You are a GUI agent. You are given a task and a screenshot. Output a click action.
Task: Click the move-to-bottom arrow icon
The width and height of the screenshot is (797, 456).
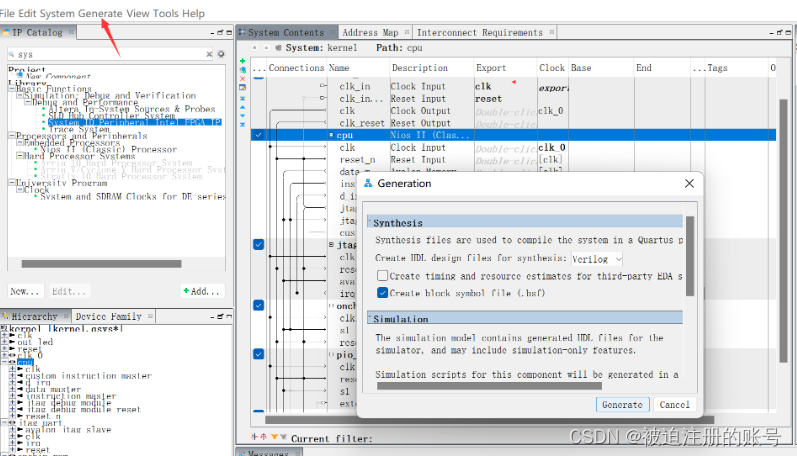(x=242, y=124)
